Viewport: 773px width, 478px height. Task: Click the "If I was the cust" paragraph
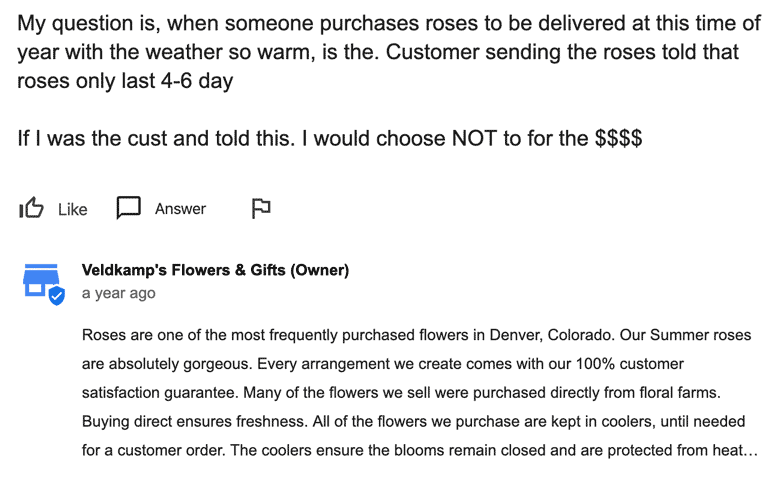point(330,138)
